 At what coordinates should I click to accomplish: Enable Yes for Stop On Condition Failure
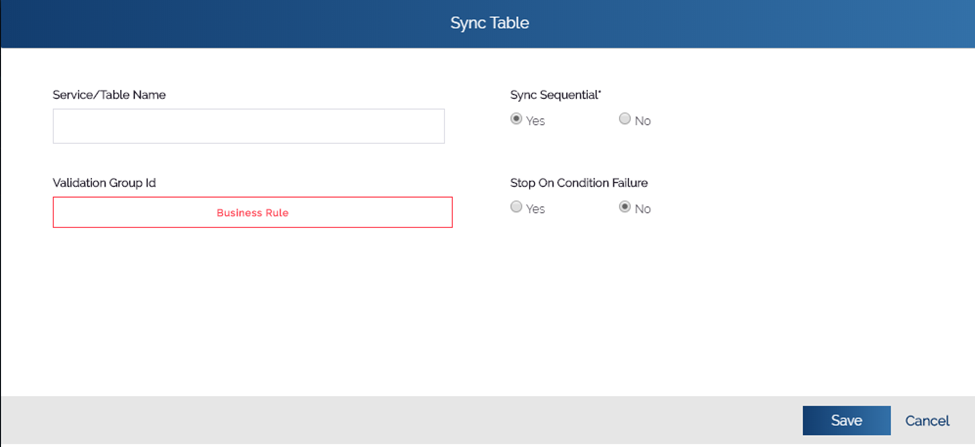tap(515, 207)
